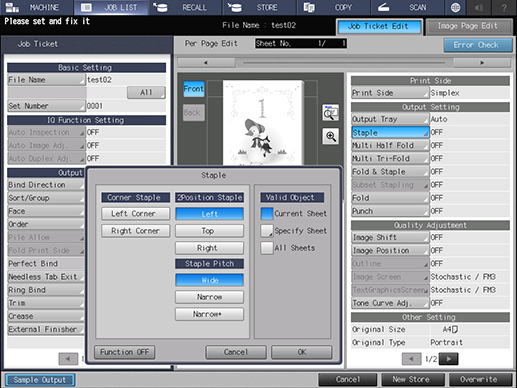Check the Specify Sheet valid object box
The width and height of the screenshot is (517, 388).
pyautogui.click(x=267, y=231)
